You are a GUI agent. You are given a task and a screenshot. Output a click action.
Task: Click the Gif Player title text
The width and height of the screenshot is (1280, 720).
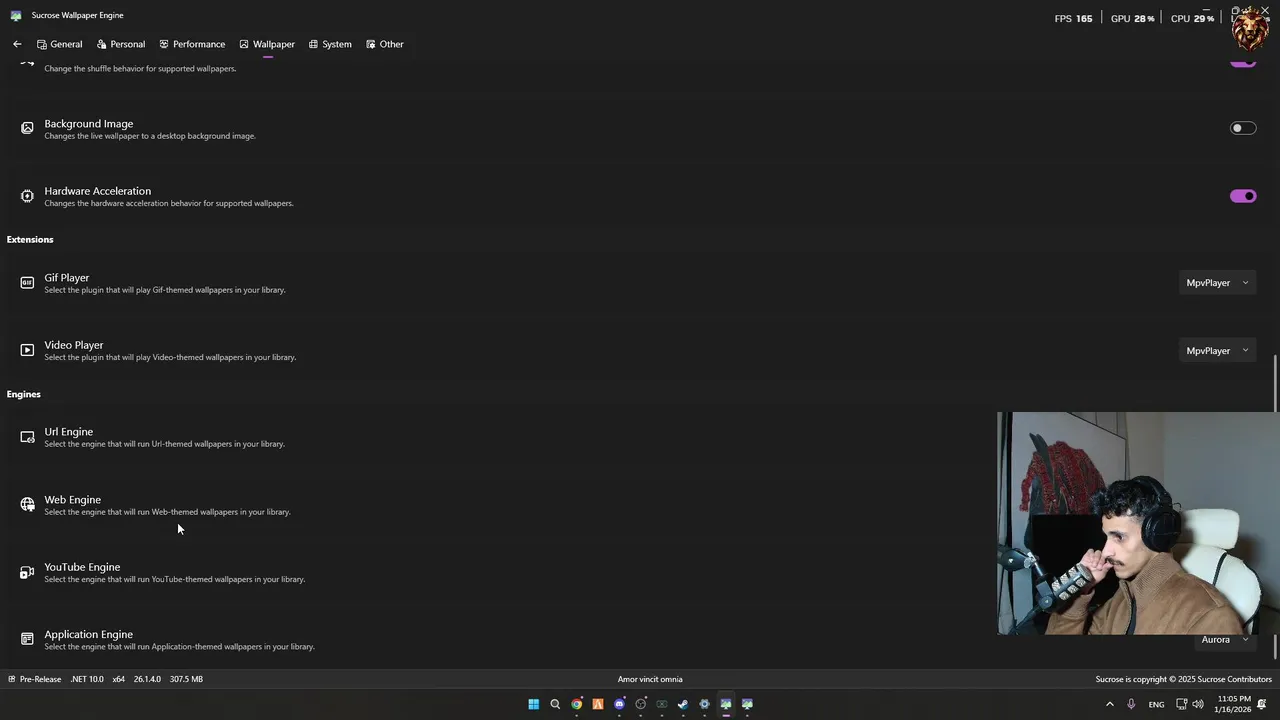coord(66,278)
